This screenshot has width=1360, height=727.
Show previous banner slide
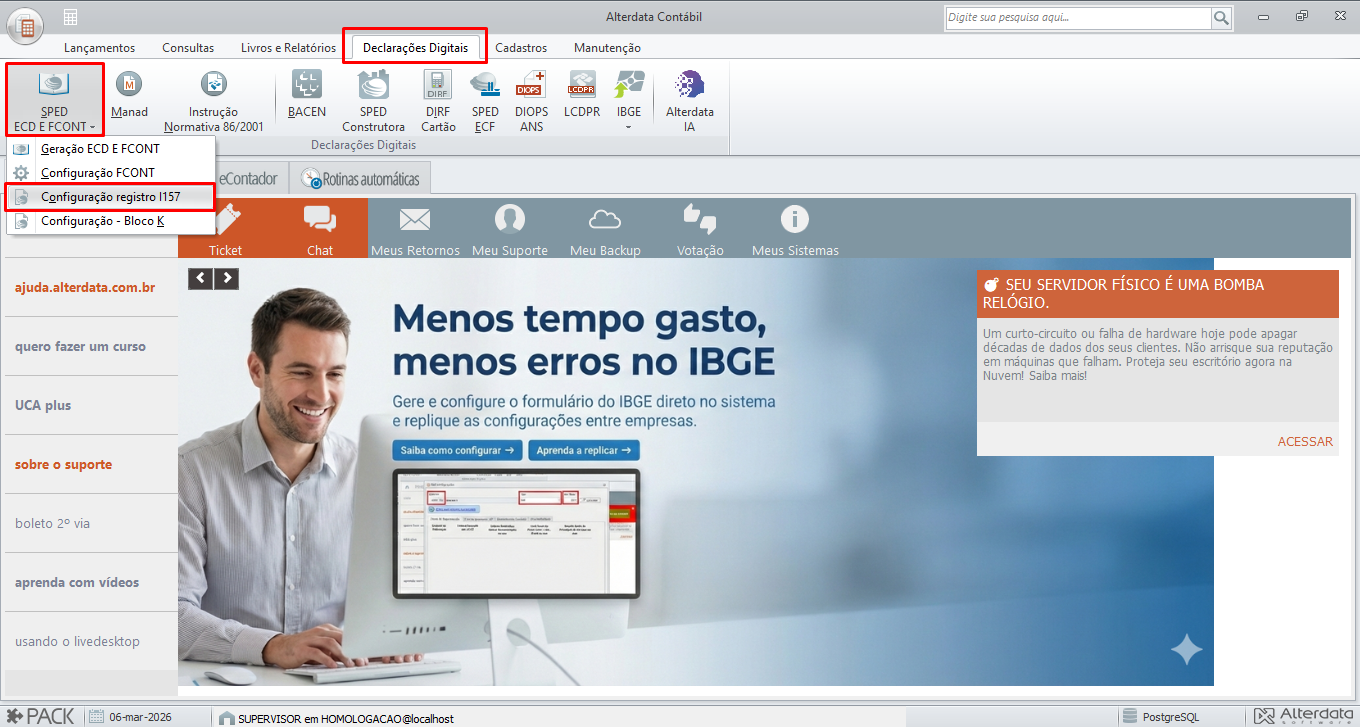[x=201, y=278]
